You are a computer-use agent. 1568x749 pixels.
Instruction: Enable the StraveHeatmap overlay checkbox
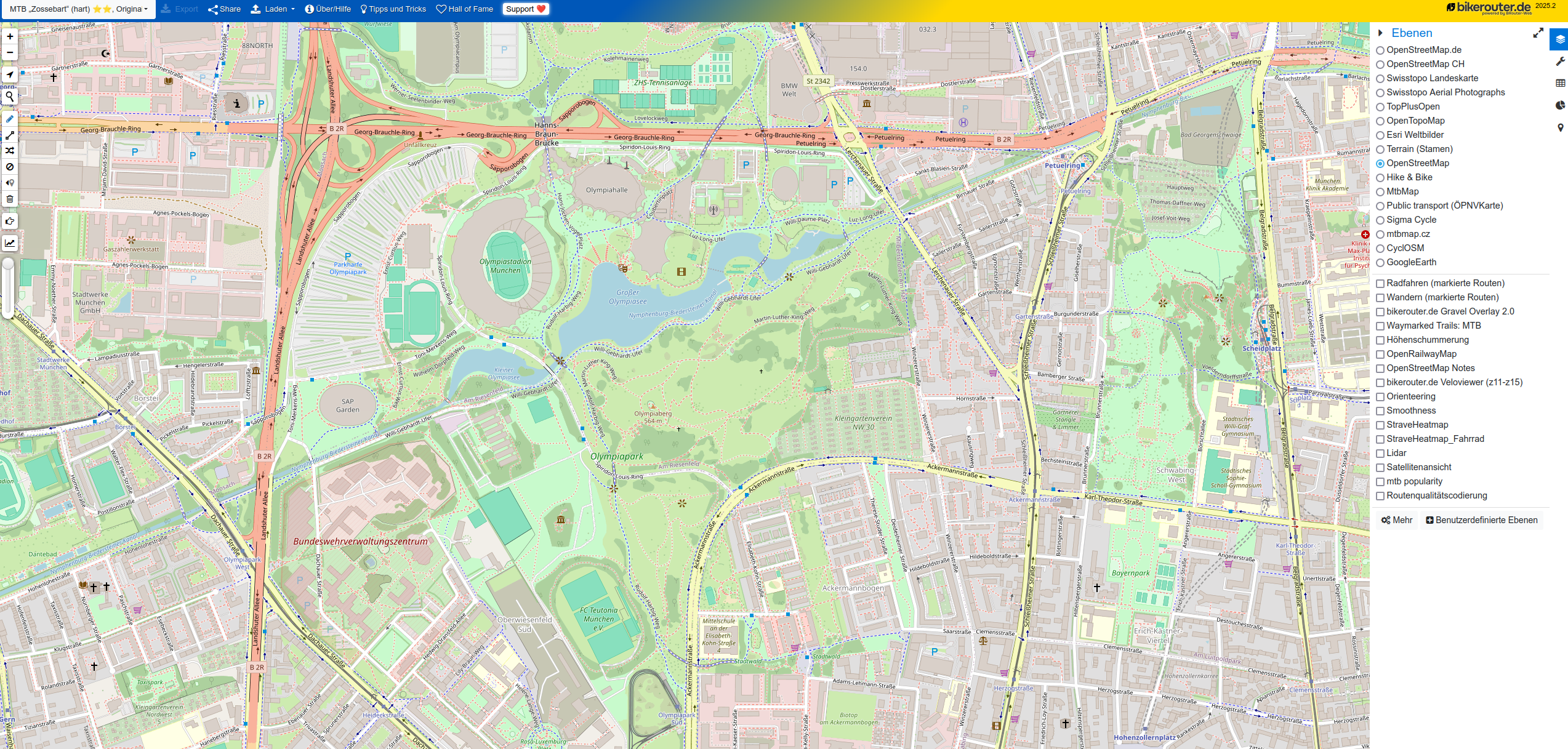pyautogui.click(x=1380, y=425)
